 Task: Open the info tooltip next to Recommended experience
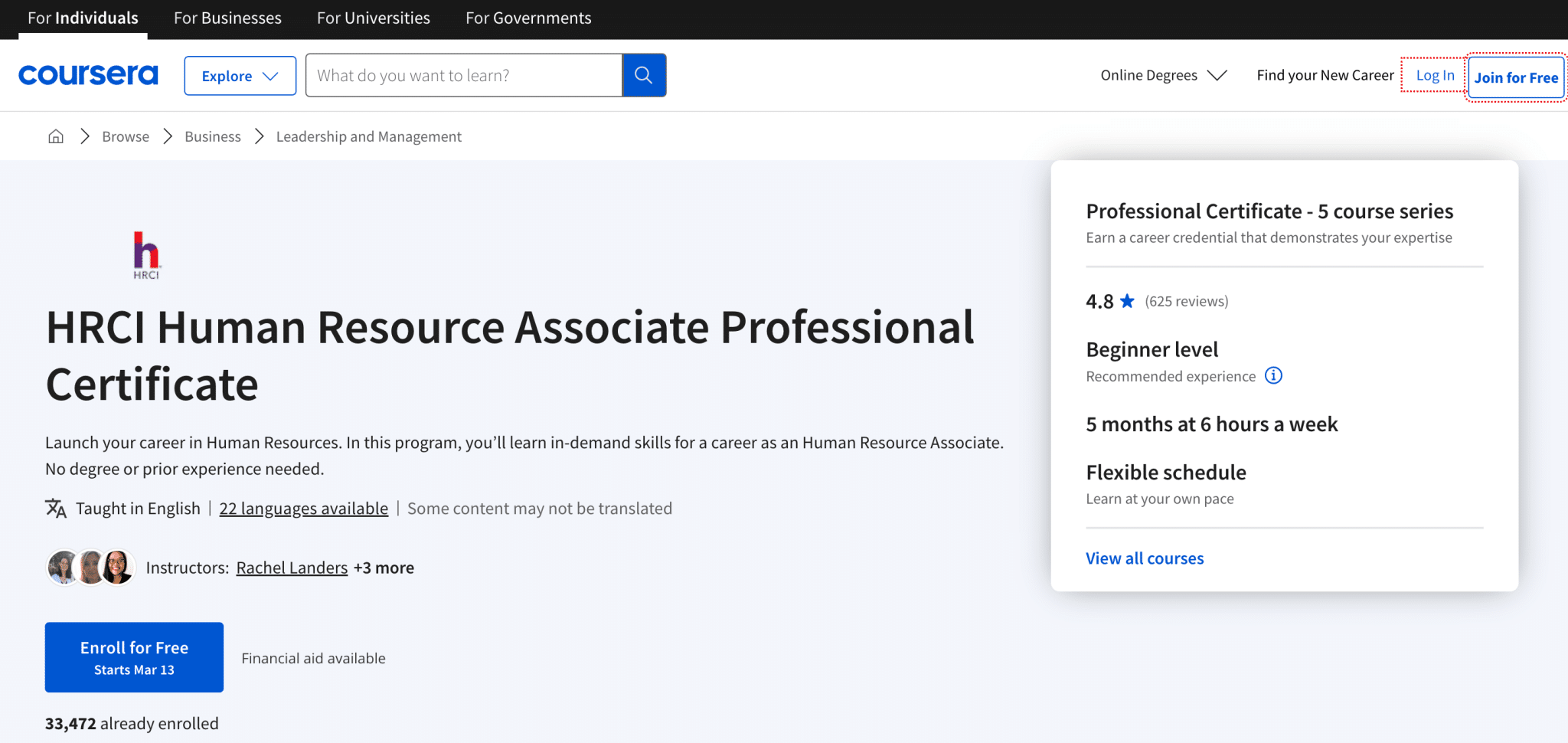(x=1273, y=375)
